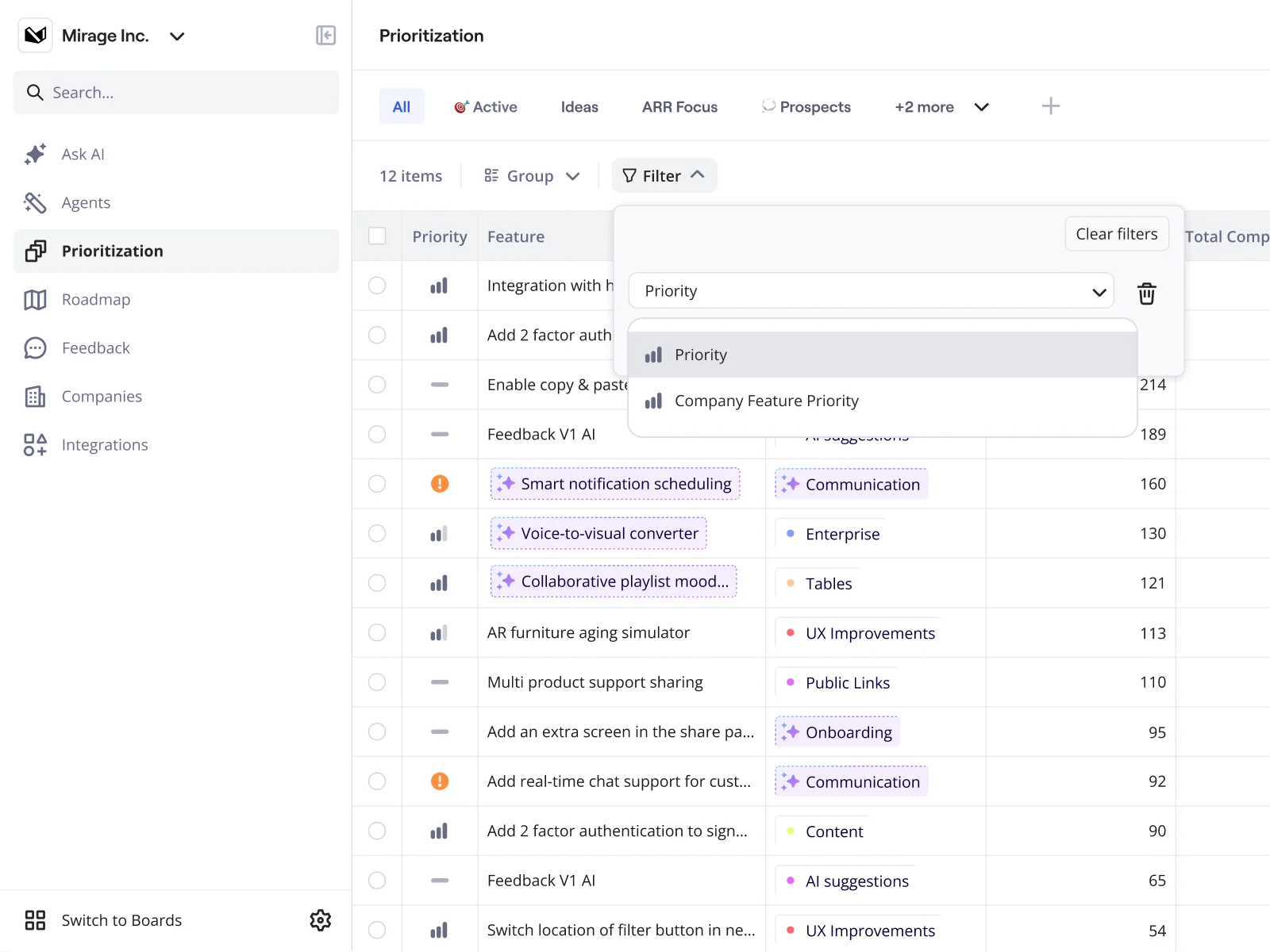Image resolution: width=1270 pixels, height=952 pixels.
Task: Open the Agents page icon
Action: (35, 203)
